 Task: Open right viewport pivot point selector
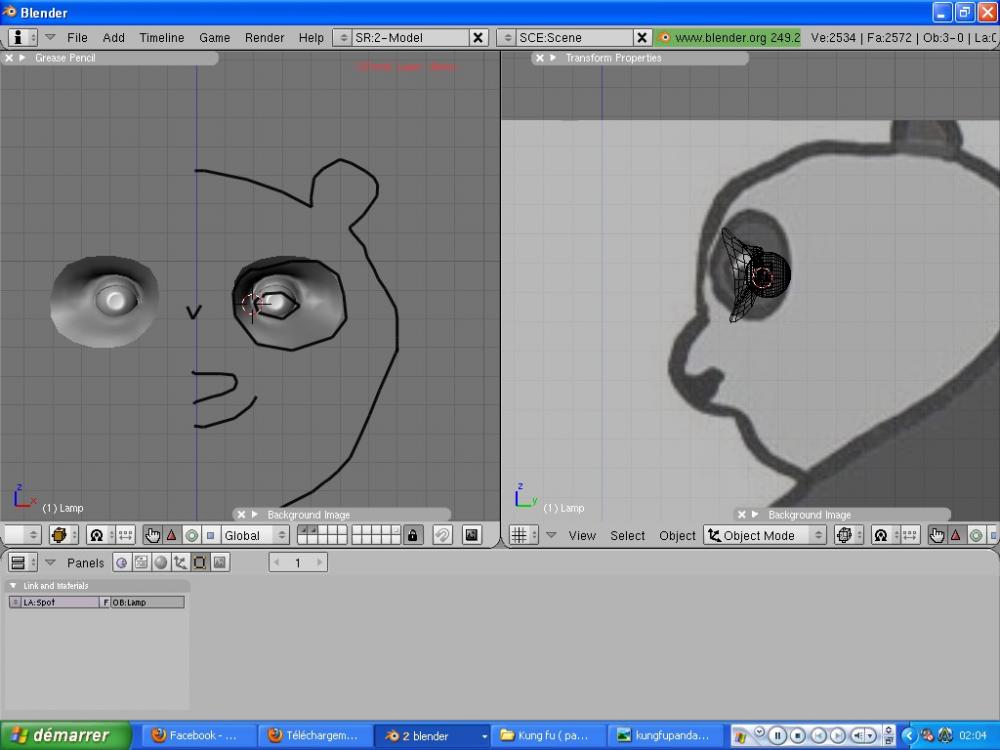click(885, 535)
